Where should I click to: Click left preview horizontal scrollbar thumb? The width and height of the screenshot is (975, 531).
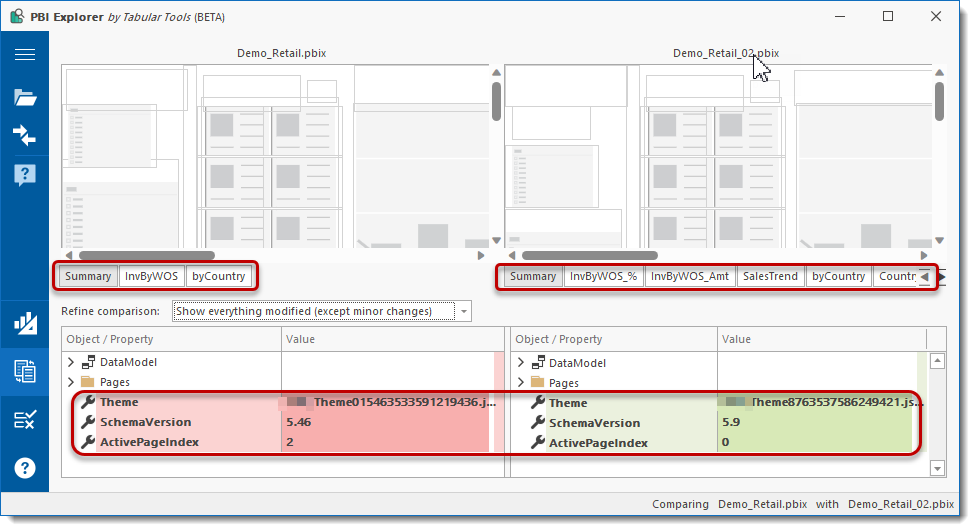(x=147, y=255)
